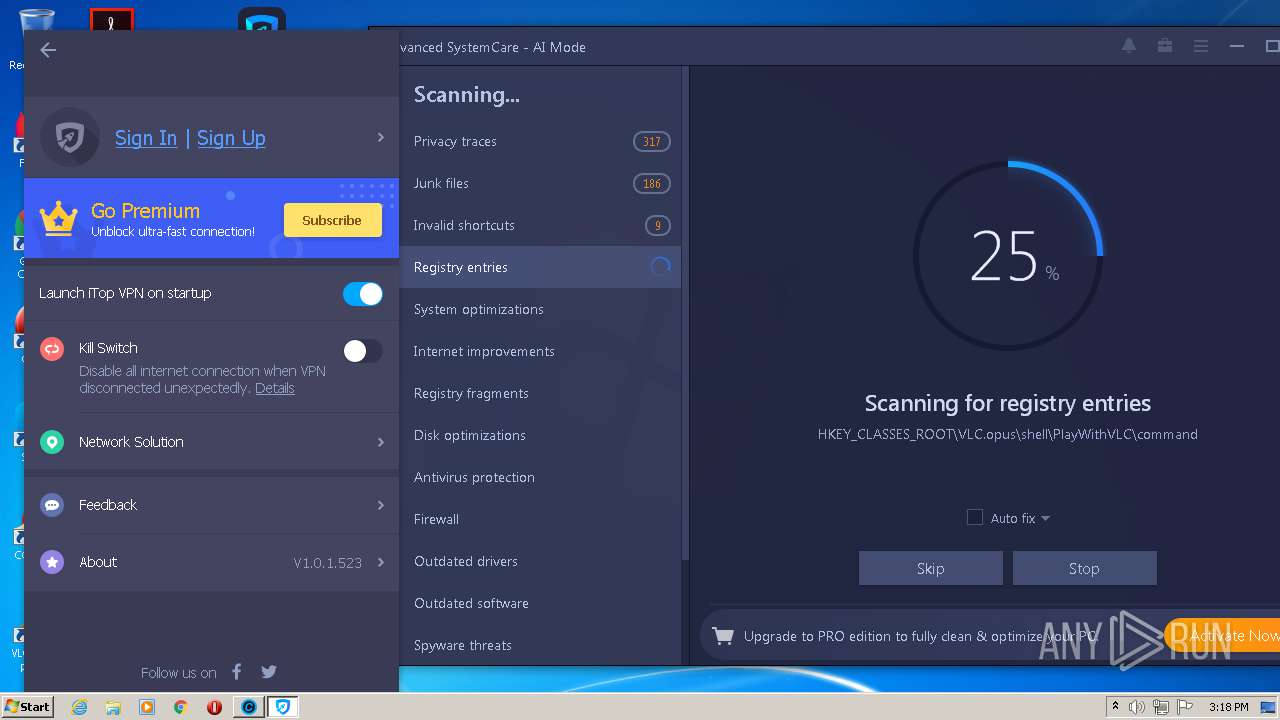Check the Auto fix checkbox
This screenshot has width=1280, height=720.
click(x=975, y=517)
